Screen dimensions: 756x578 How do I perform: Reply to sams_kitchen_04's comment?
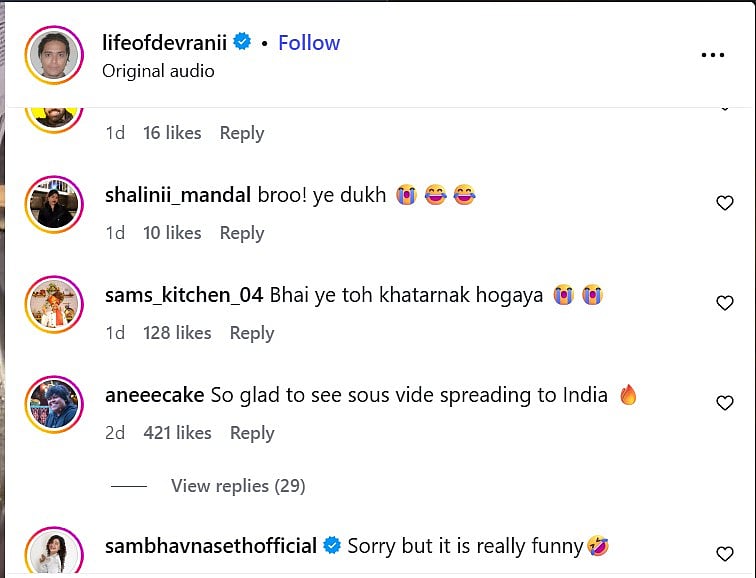coord(252,333)
